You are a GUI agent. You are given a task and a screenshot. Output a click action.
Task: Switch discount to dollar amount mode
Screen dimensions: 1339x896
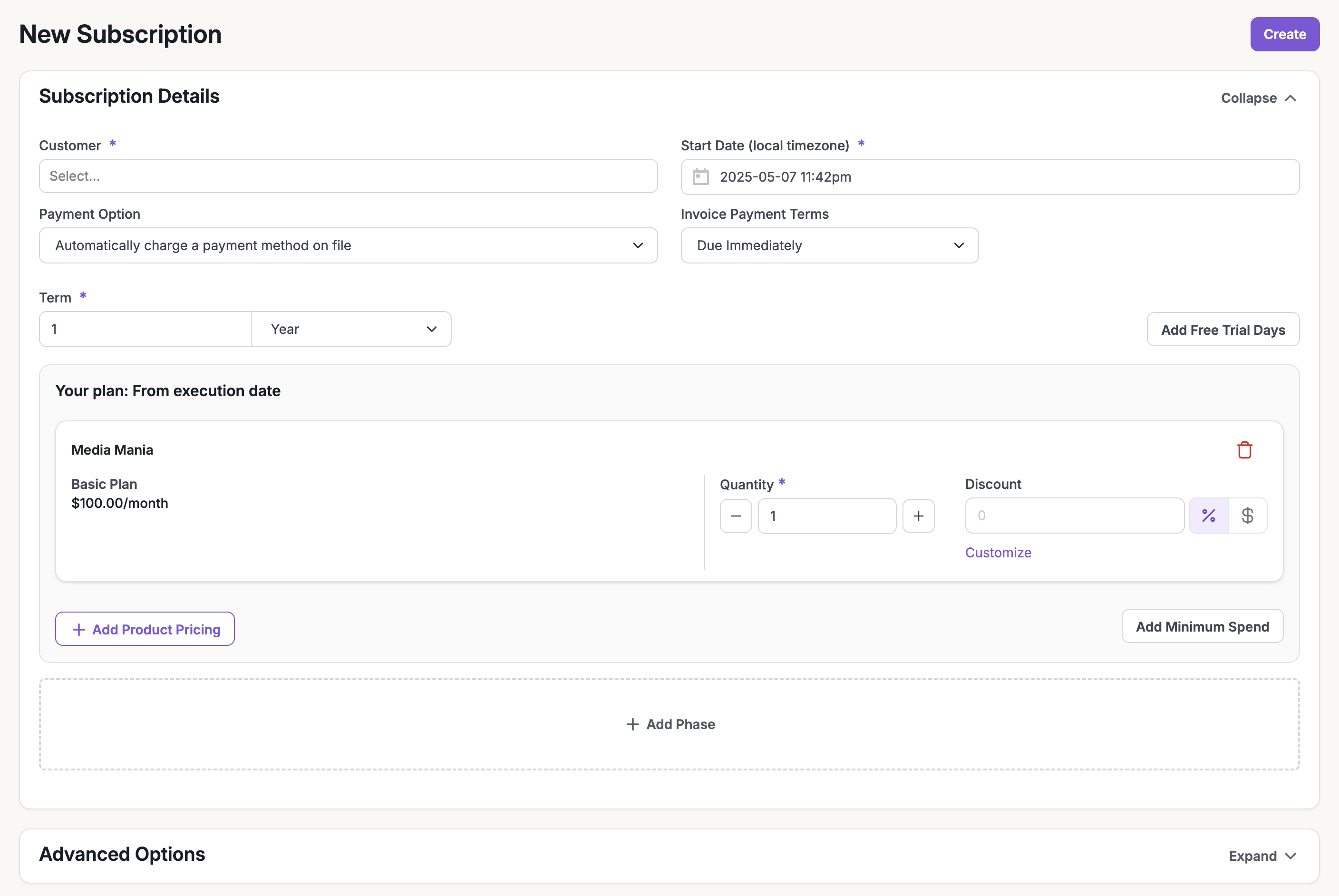point(1248,516)
